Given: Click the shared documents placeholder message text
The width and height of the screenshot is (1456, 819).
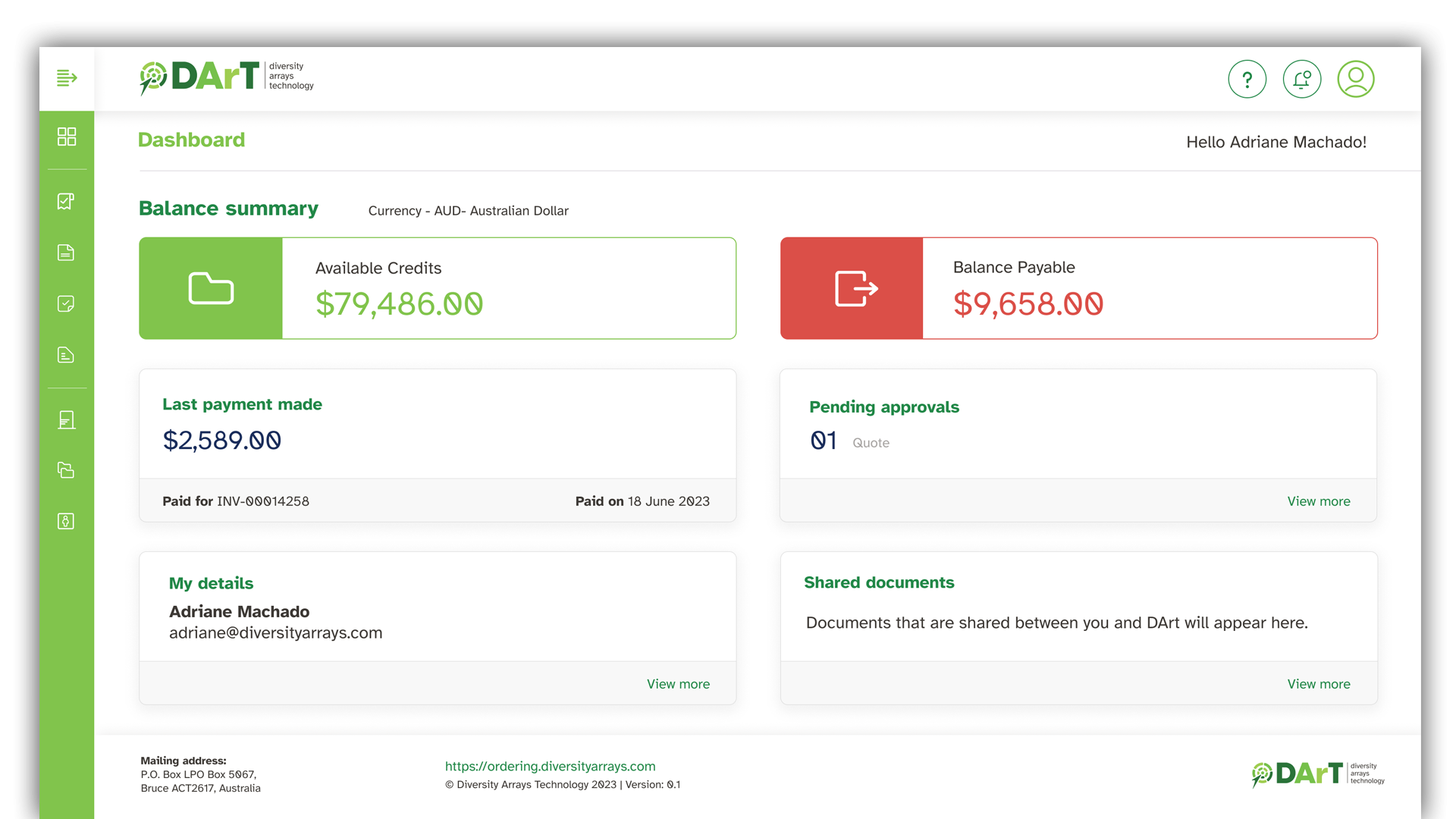Looking at the screenshot, I should [x=1056, y=623].
